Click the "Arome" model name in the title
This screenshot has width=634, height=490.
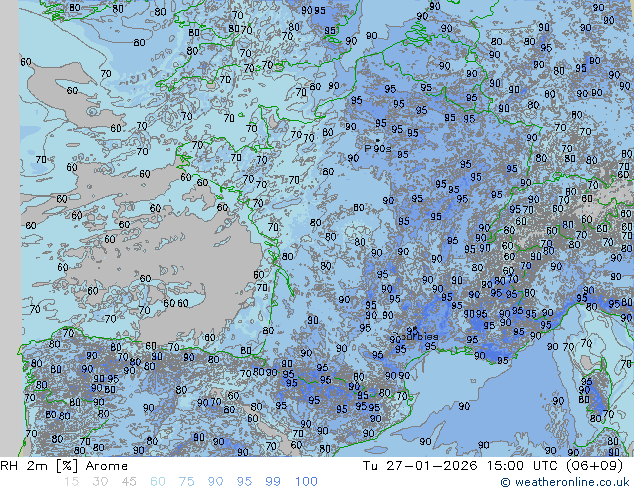click(x=106, y=466)
